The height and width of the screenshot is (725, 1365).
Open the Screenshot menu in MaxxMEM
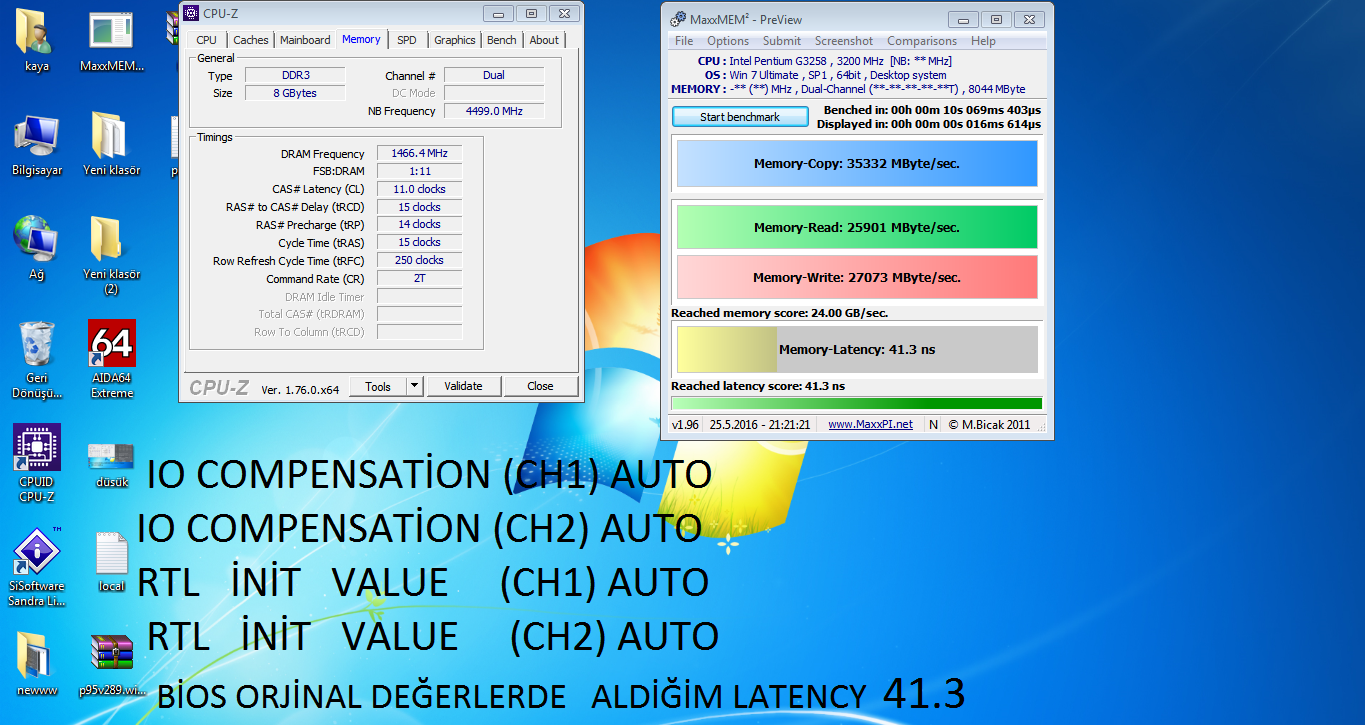click(844, 41)
